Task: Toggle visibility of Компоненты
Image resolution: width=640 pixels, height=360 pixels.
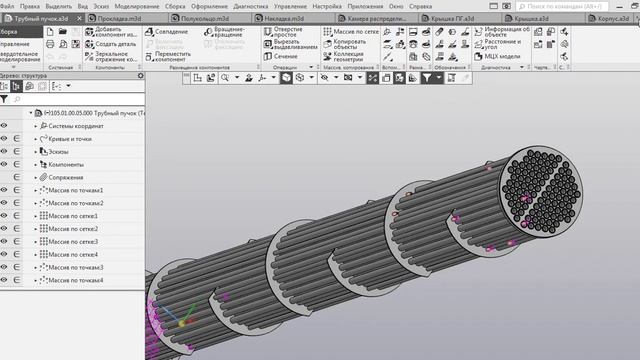Action: (4, 164)
